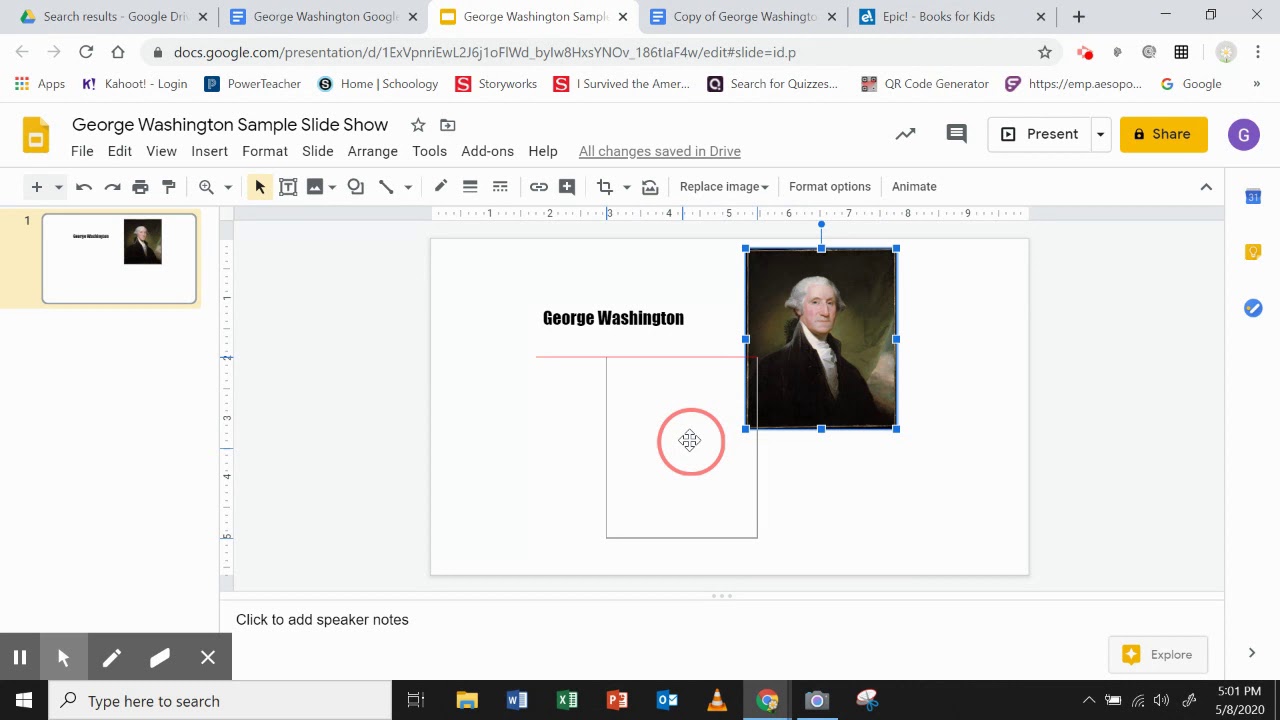
Task: Expand the side panel with the arrow
Action: point(1252,653)
